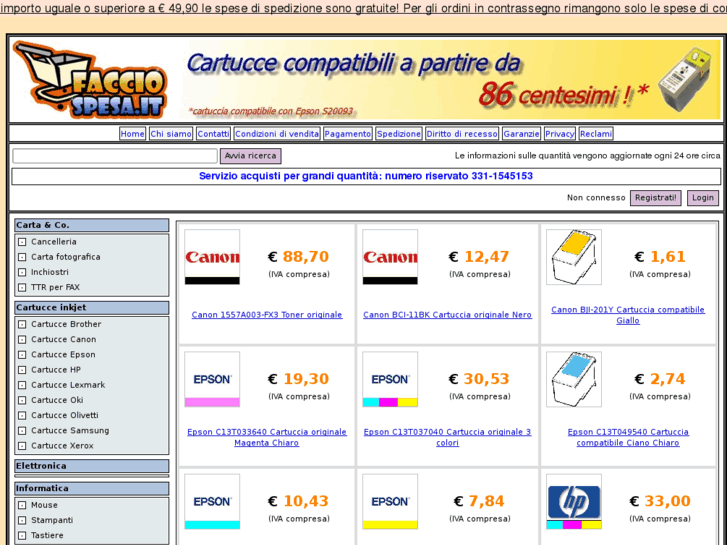The image size is (727, 545).
Task: Open Canon BCI-11BK Cartuccia originale Nero link
Action: click(447, 315)
